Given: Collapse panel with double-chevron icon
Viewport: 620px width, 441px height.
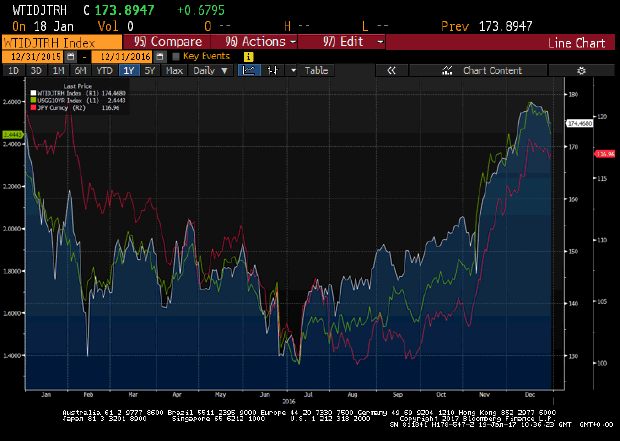Looking at the screenshot, I should click(x=391, y=70).
